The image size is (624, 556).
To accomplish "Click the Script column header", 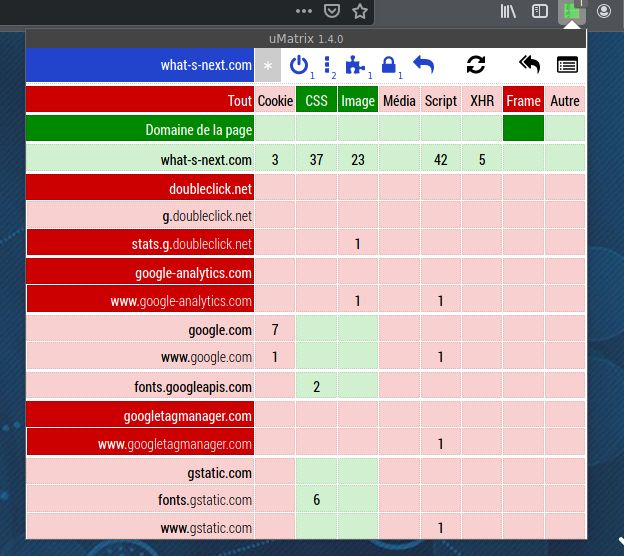I will pyautogui.click(x=440, y=101).
